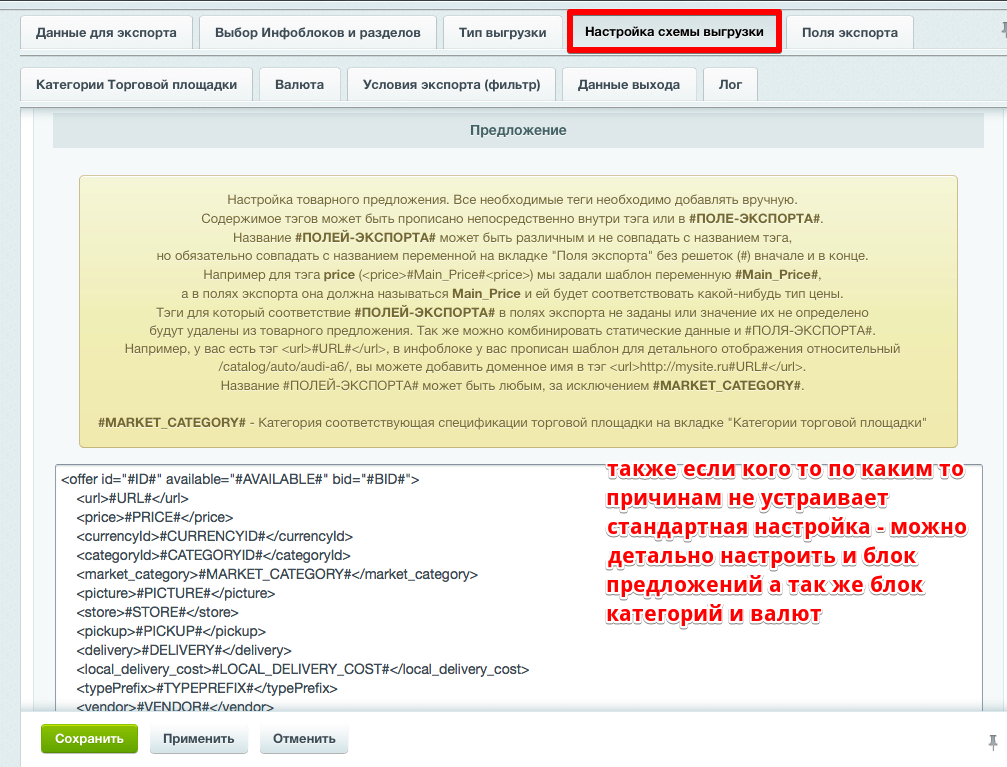The width and height of the screenshot is (1007, 767).
Task: Switch to the Данные для экспорта tab
Action: (104, 32)
